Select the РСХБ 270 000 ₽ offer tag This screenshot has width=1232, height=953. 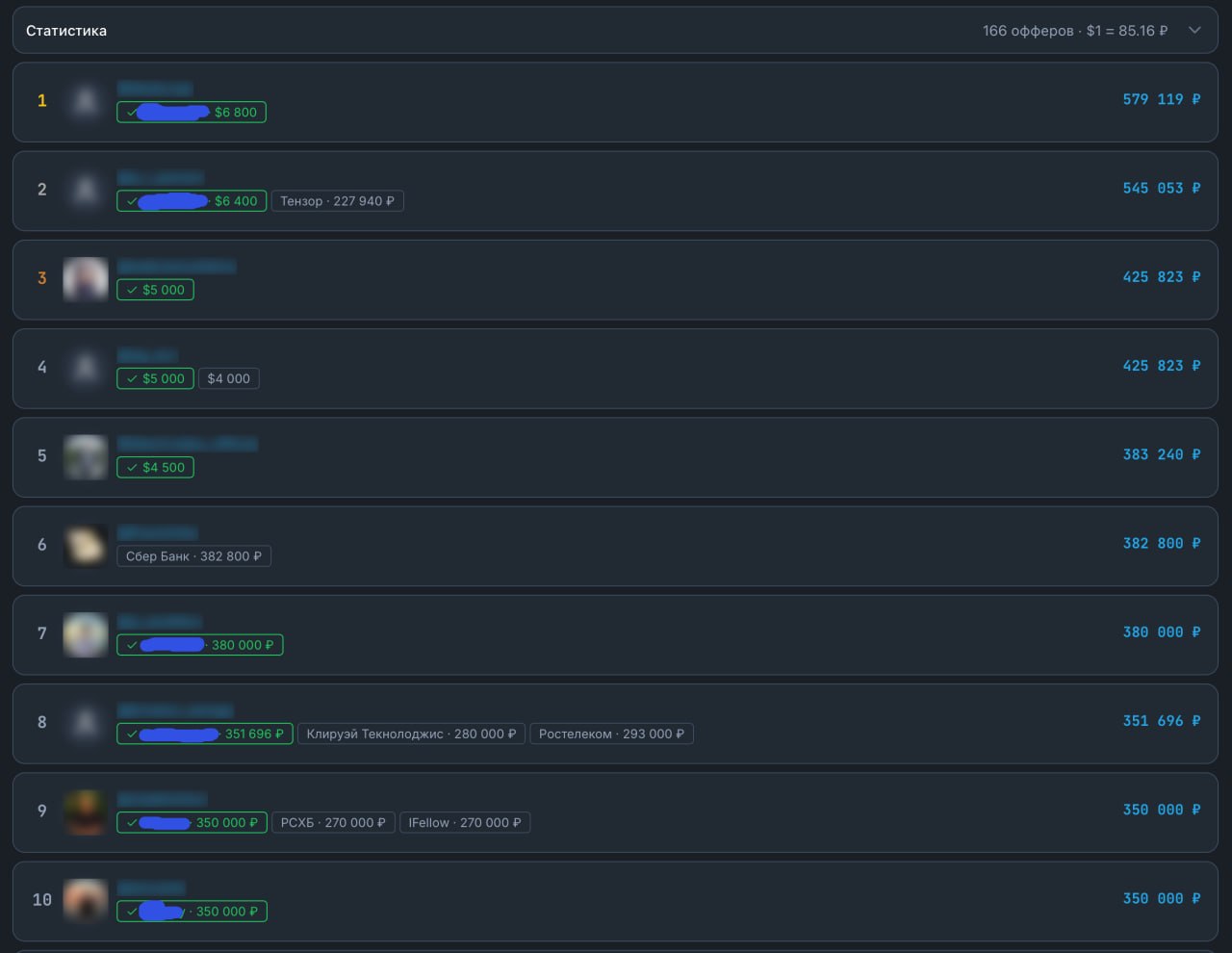click(333, 823)
